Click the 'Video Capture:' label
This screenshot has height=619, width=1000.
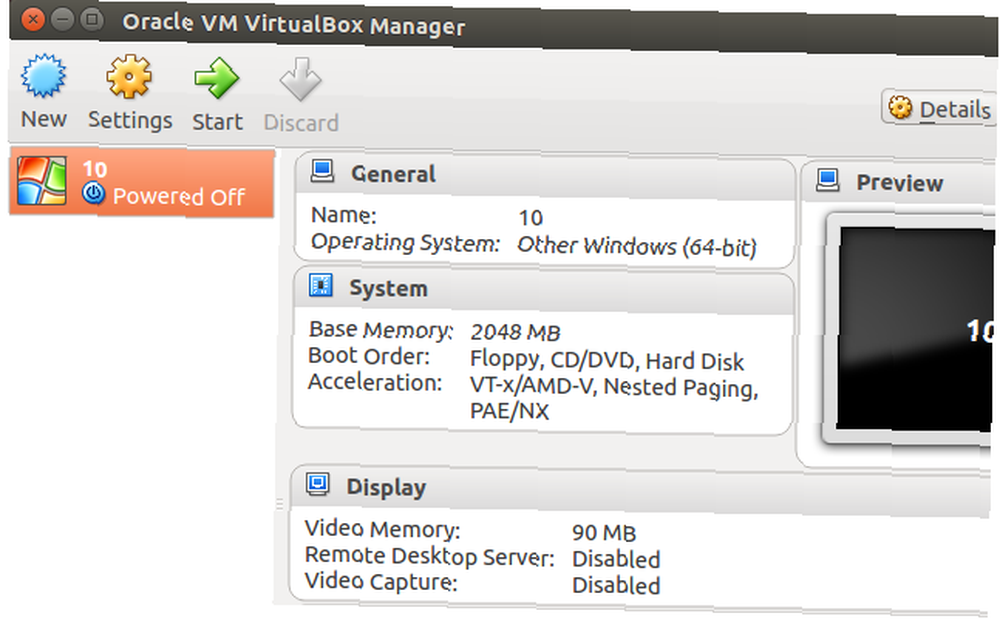(381, 581)
